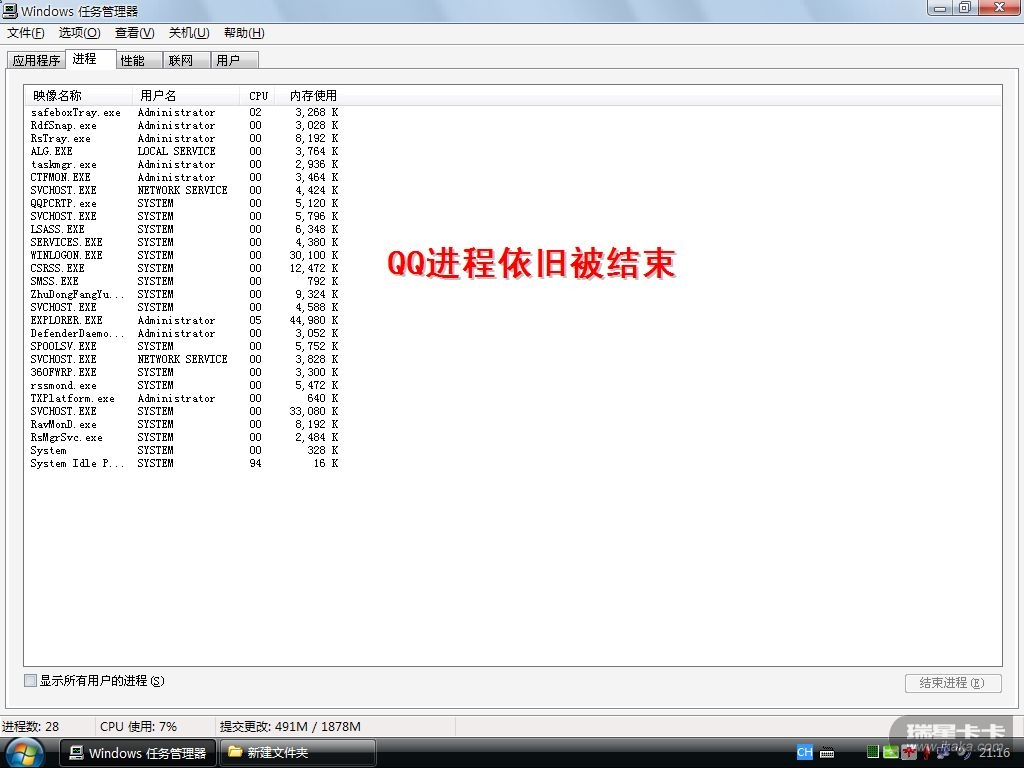Click the SVCHOST.EXE row using 33,080 K
The height and width of the screenshot is (768, 1024).
coord(184,411)
